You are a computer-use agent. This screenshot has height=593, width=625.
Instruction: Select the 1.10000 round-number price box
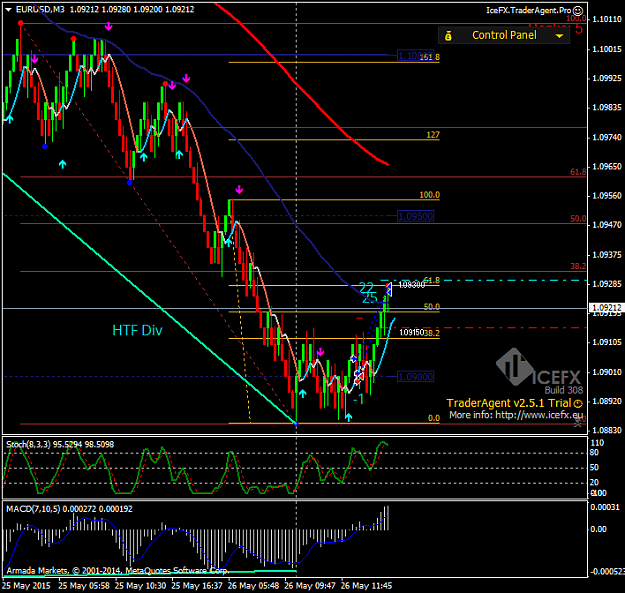415,55
